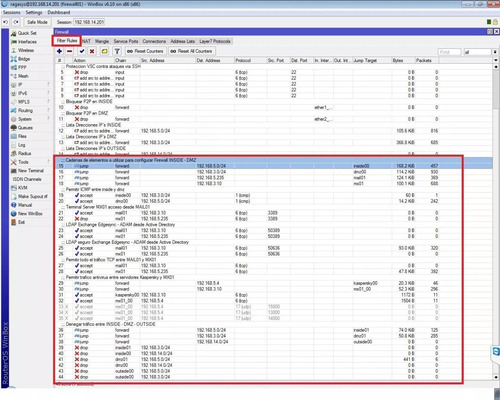
Task: Add a new firewall rule with plus icon
Action: (59, 51)
